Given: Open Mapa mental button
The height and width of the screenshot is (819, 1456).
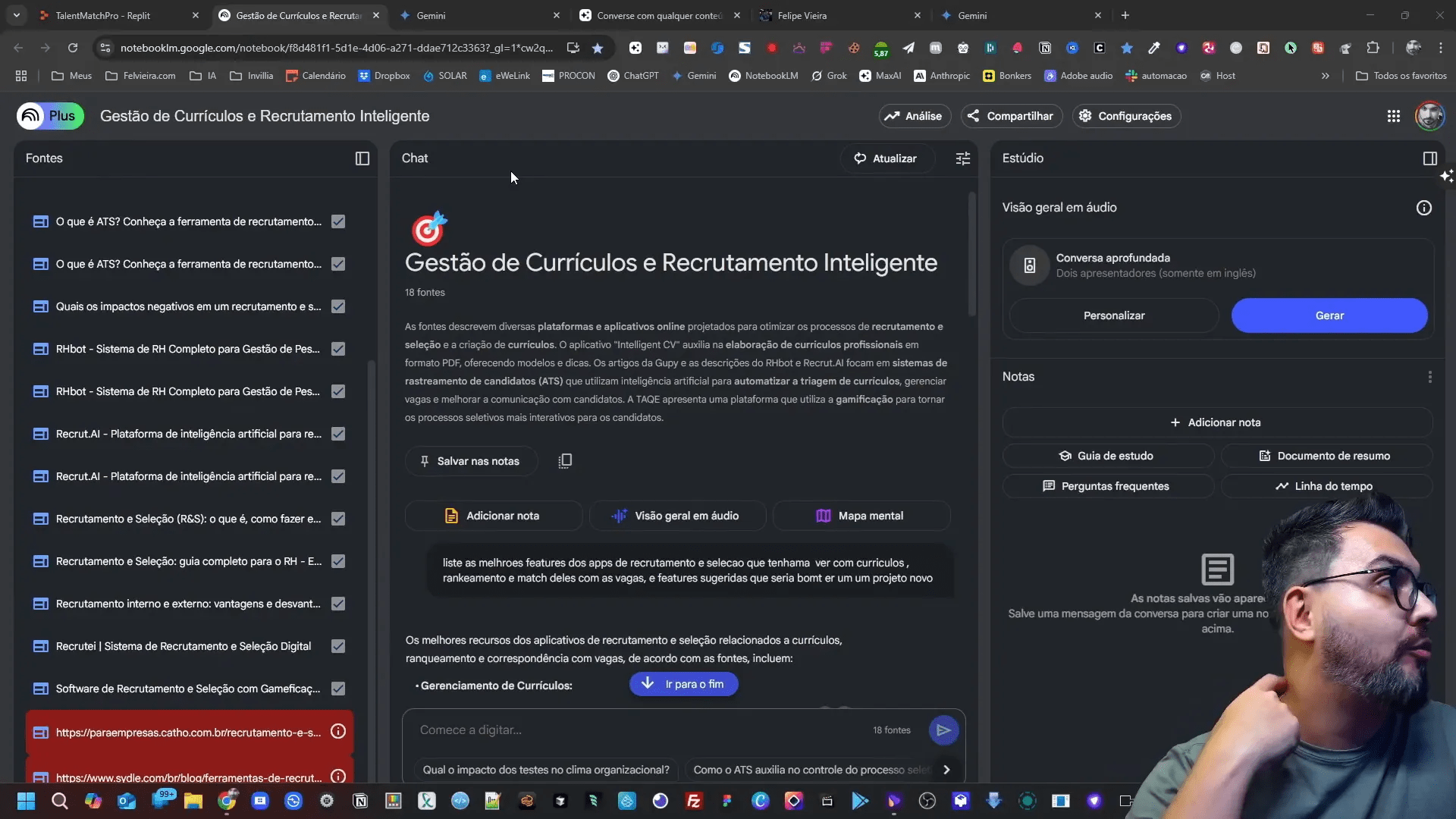Looking at the screenshot, I should point(861,516).
